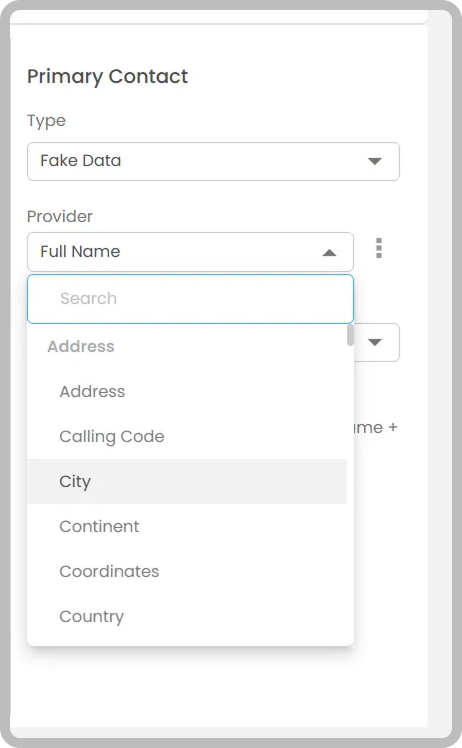Image resolution: width=462 pixels, height=748 pixels.
Task: Pick Country from the provider list
Action: [x=187, y=616]
